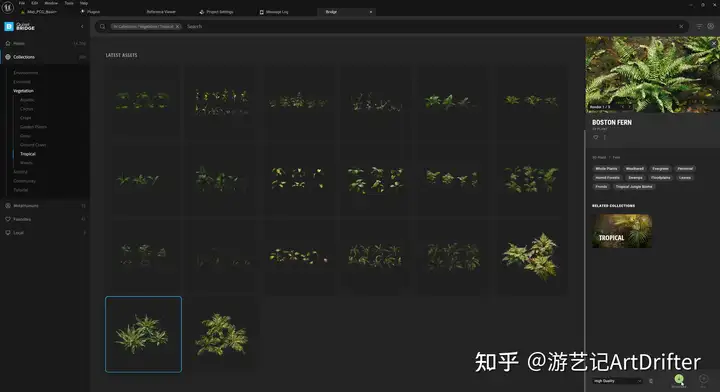Open the Window menu

point(51,3)
